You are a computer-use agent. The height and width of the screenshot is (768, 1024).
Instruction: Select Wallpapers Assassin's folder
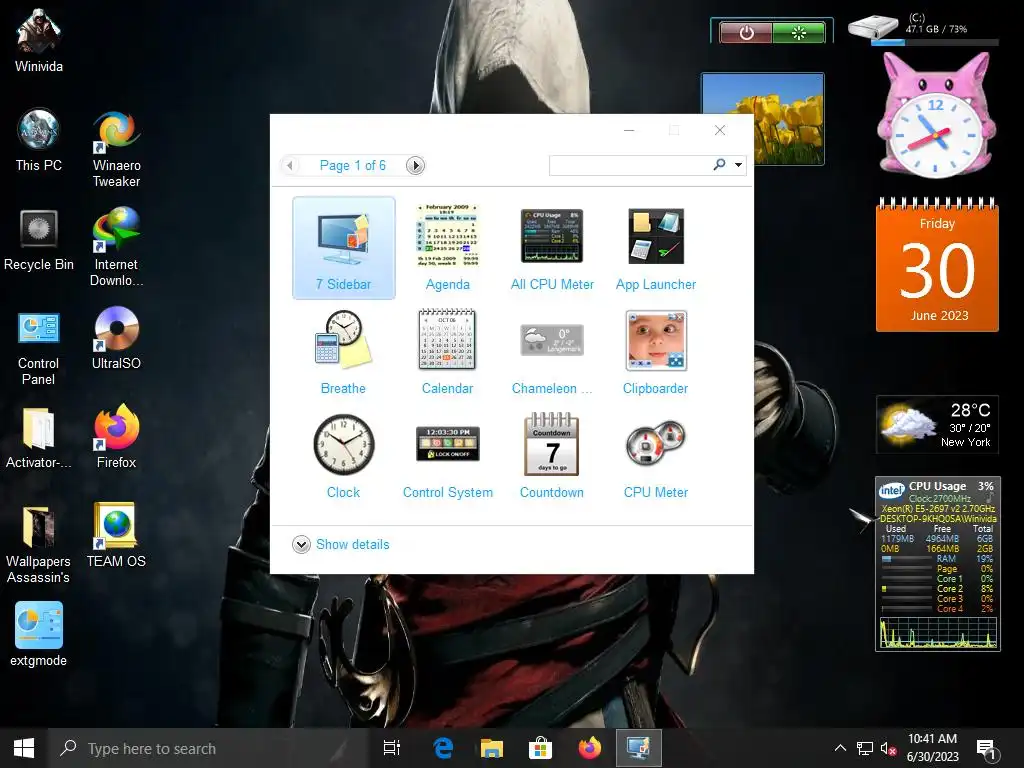(x=39, y=545)
